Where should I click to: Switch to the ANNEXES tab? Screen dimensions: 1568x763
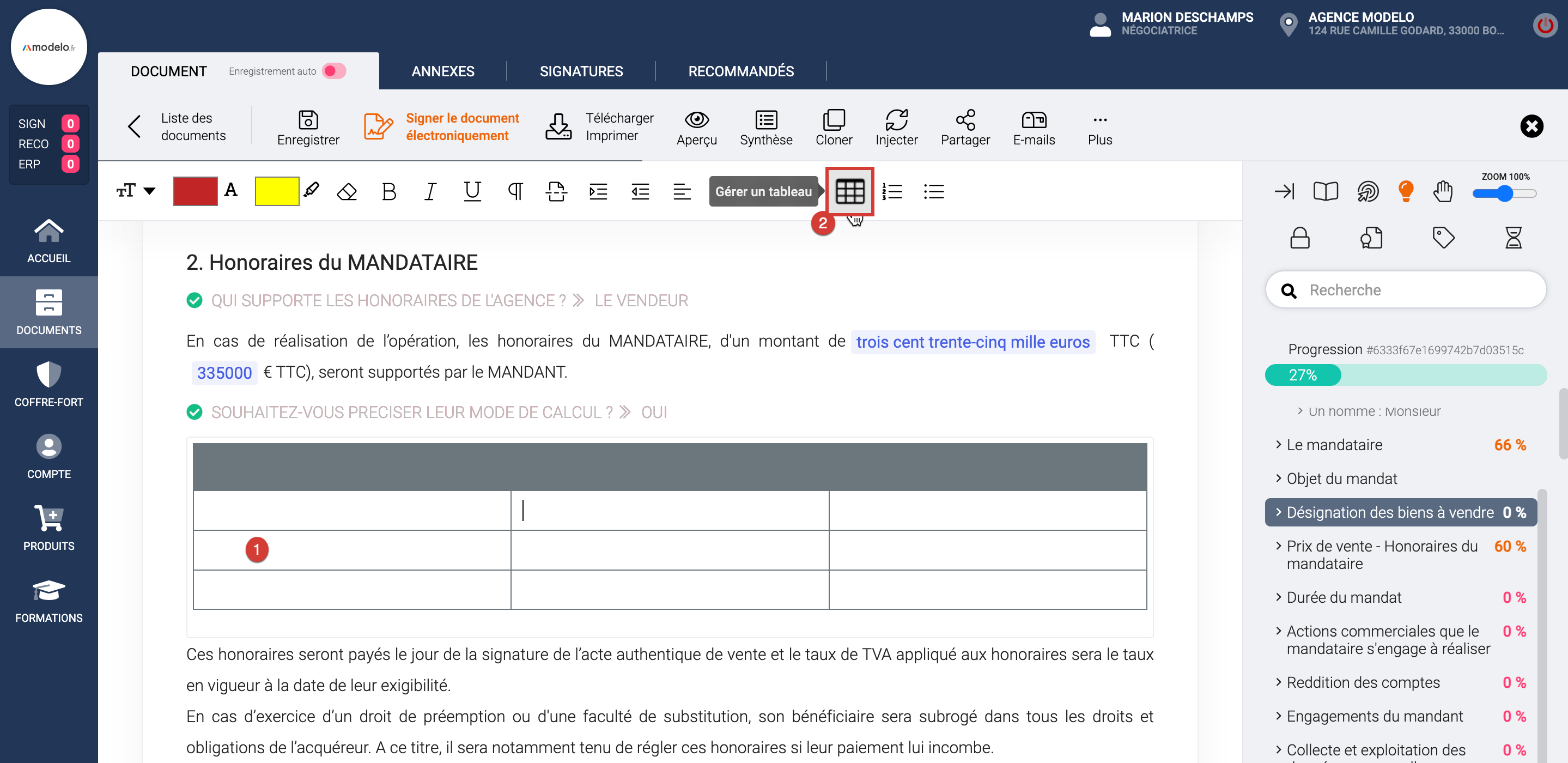pyautogui.click(x=442, y=71)
